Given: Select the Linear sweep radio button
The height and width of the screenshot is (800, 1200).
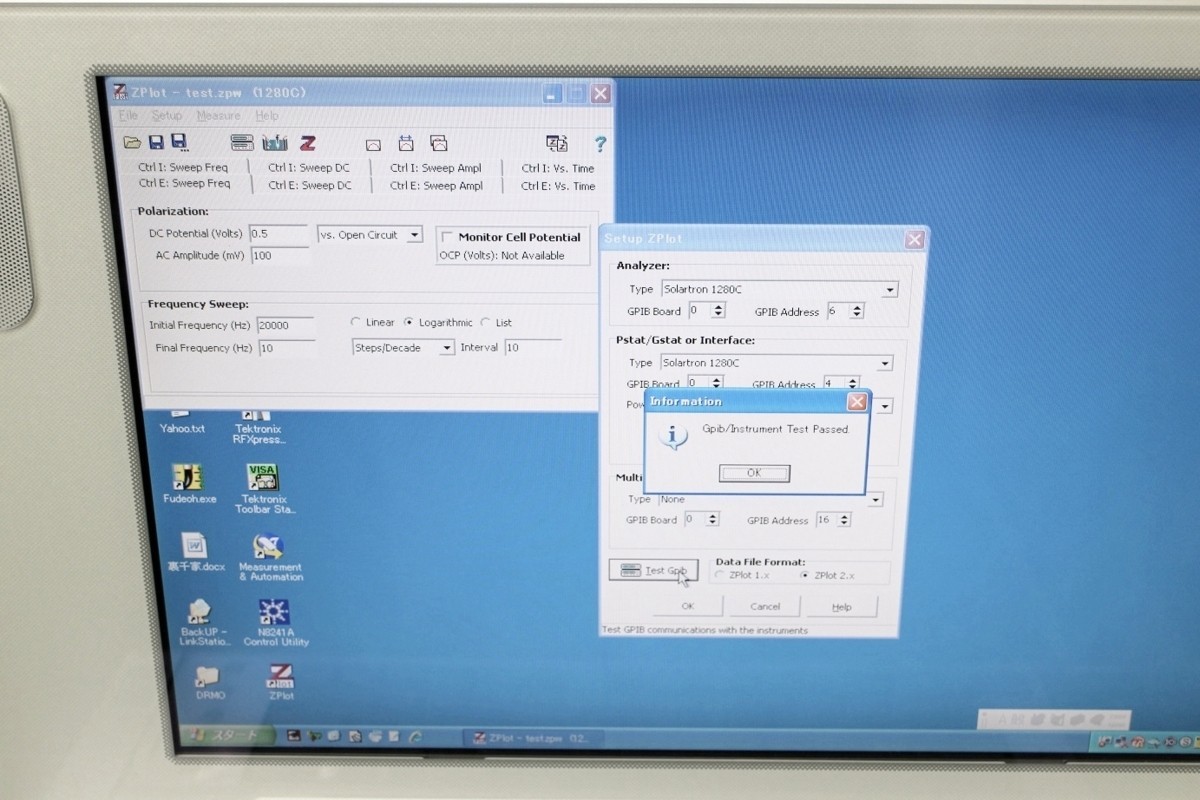Looking at the screenshot, I should [x=356, y=322].
